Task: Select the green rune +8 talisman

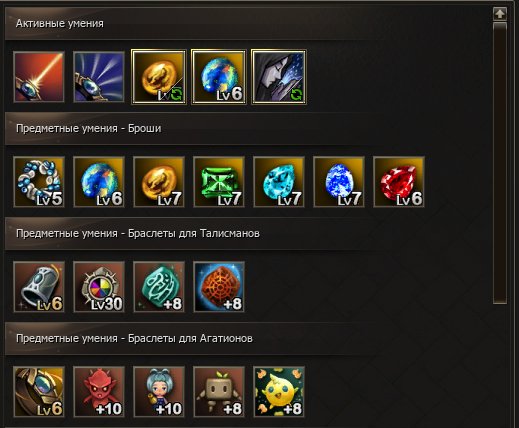Action: click(159, 287)
